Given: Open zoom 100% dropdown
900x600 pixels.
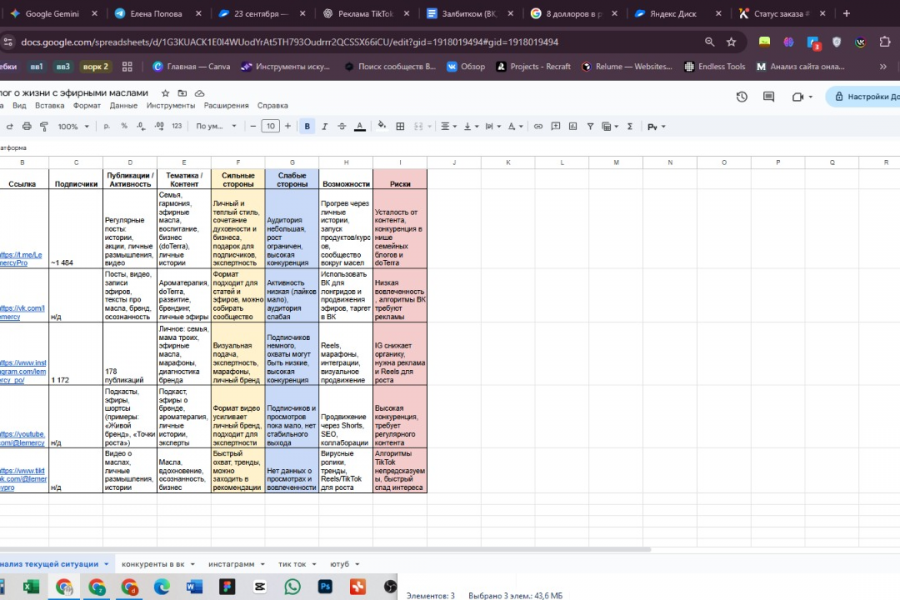Looking at the screenshot, I should [73, 126].
